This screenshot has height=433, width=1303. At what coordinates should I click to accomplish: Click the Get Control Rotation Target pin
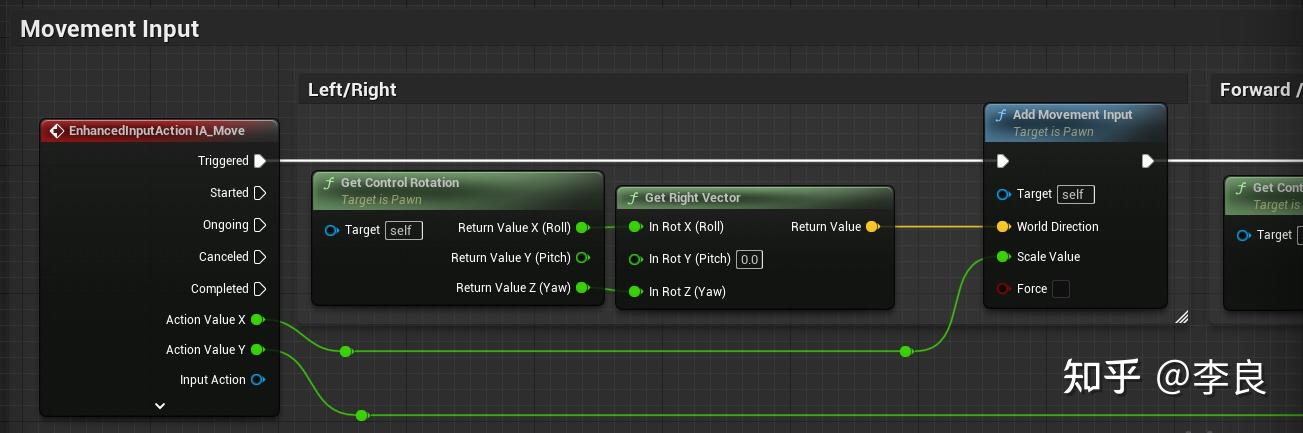pos(332,230)
